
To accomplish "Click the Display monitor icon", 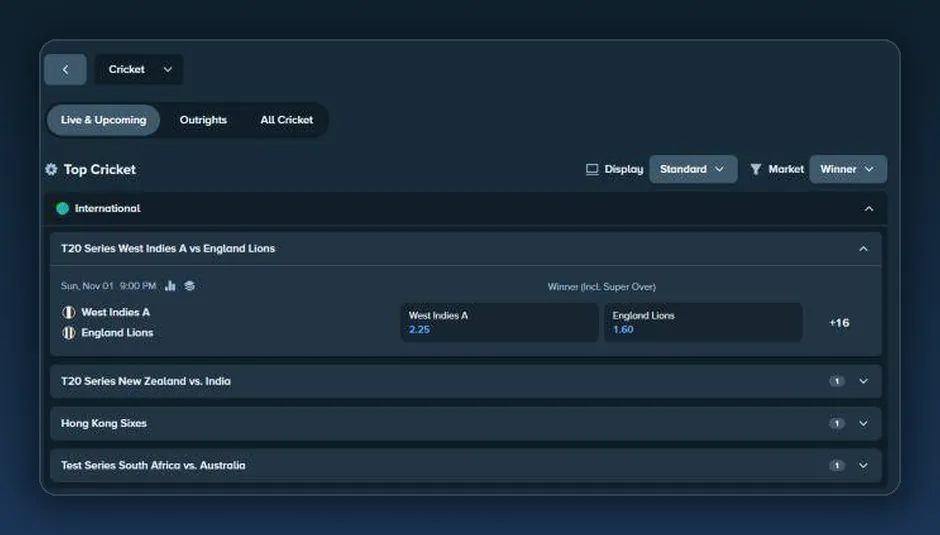I will tap(592, 169).
